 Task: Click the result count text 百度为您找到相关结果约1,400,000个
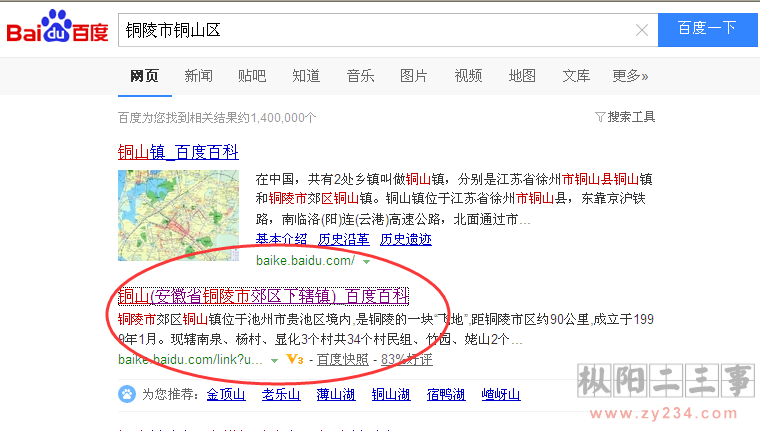(x=217, y=118)
